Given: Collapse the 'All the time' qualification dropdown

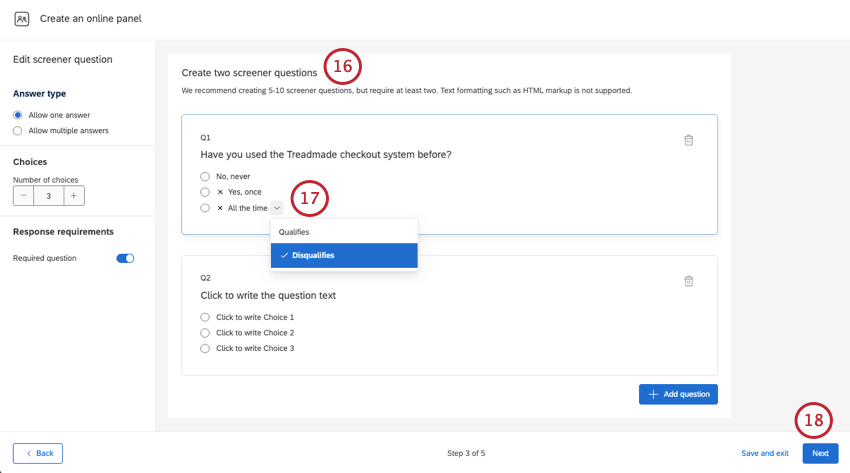Looking at the screenshot, I should click(x=277, y=208).
